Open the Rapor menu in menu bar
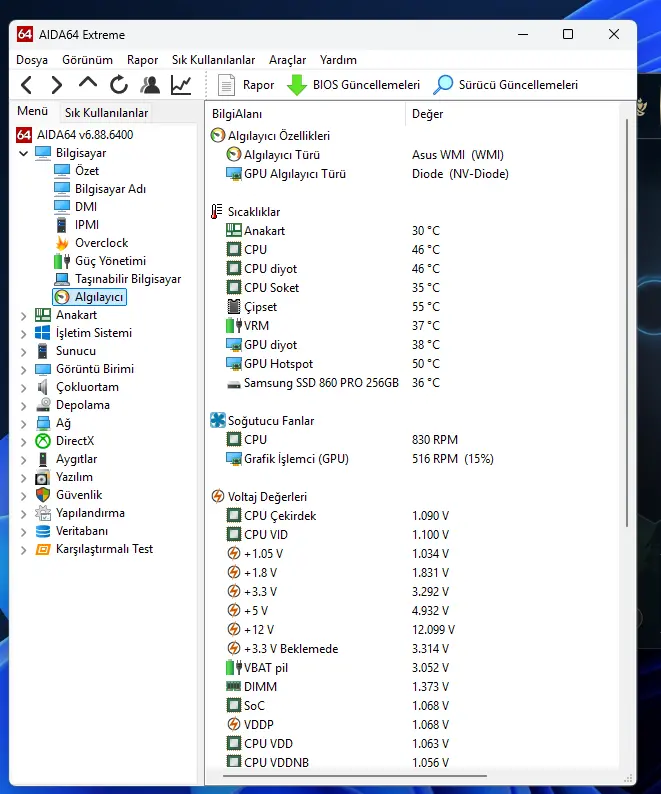 tap(142, 60)
